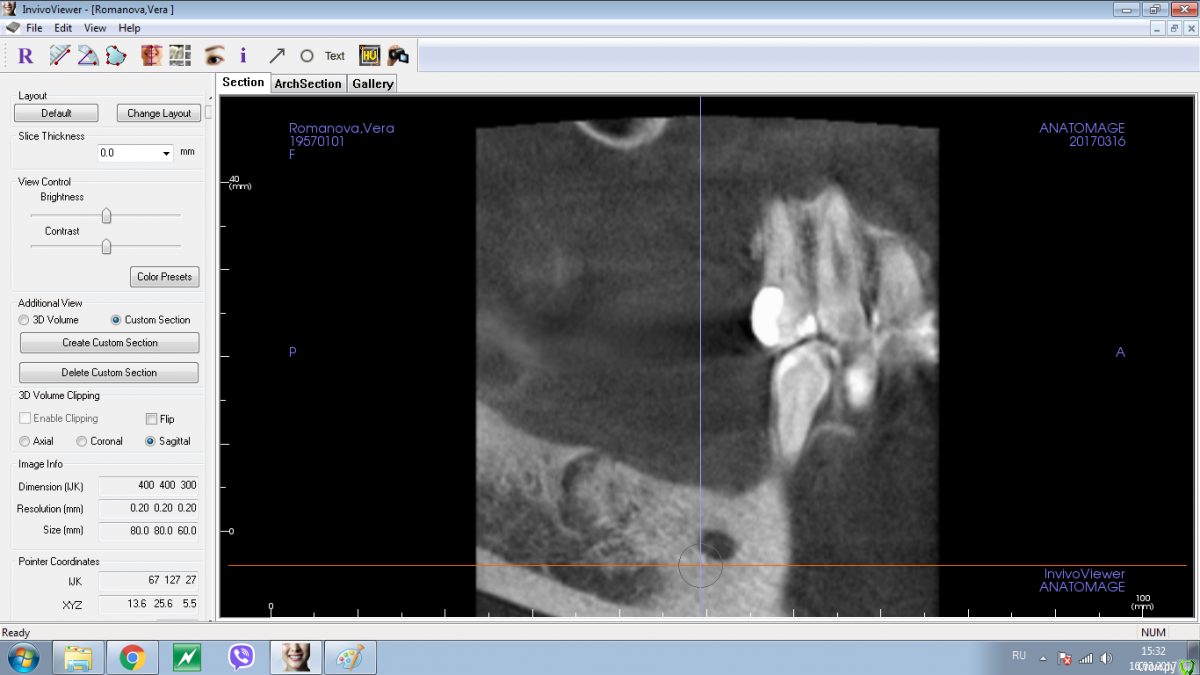Switch Additional View to 3D Volume
Viewport: 1200px width, 675px height.
coord(22,319)
